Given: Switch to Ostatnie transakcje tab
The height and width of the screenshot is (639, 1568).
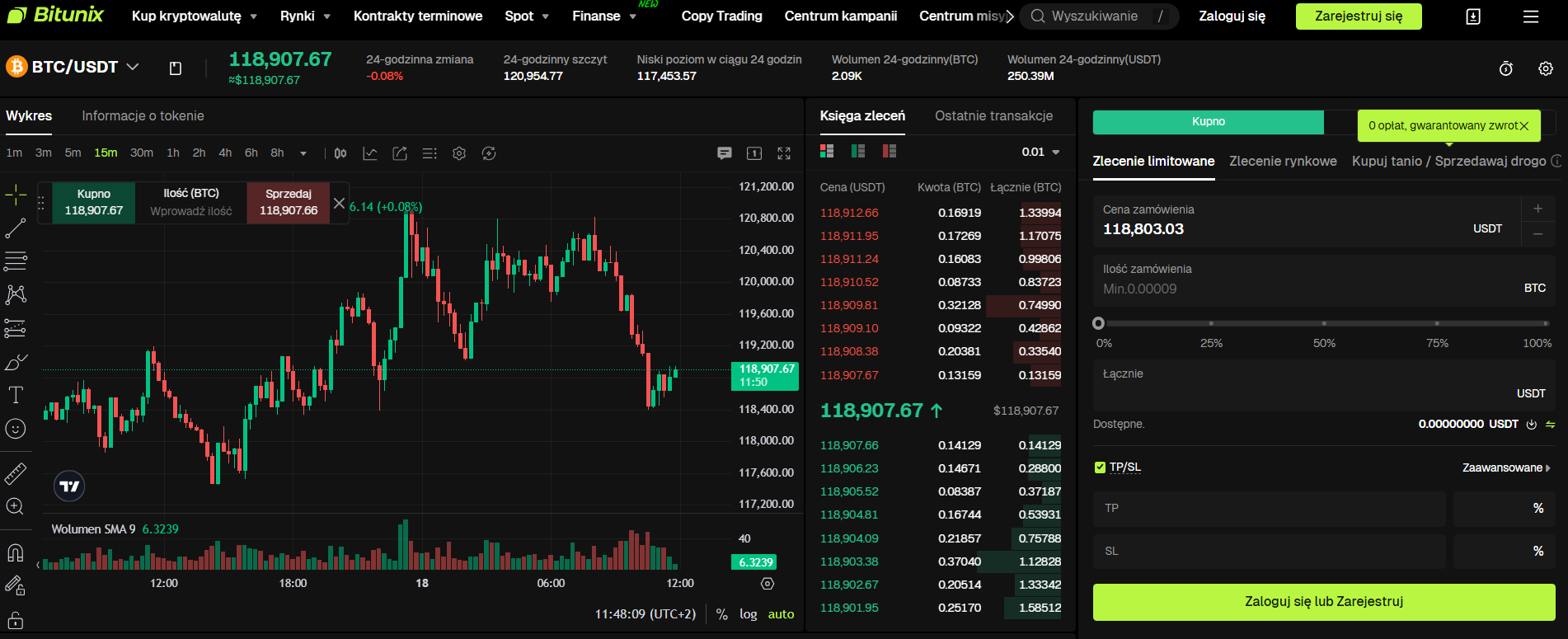Looking at the screenshot, I should [993, 116].
